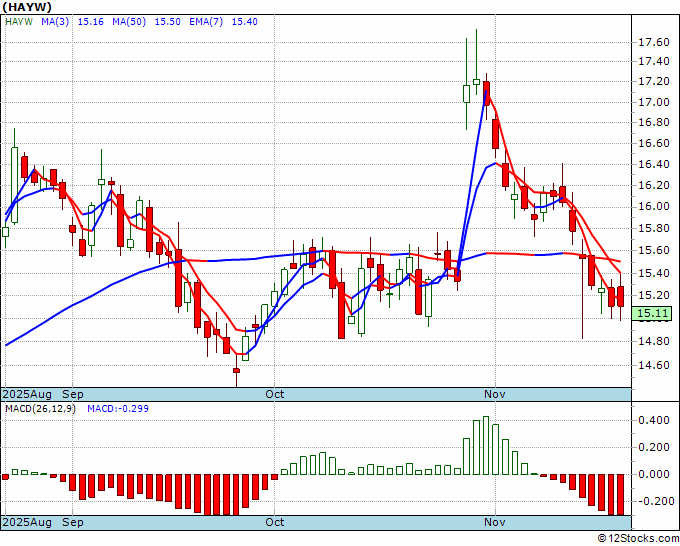680x546 pixels.
Task: Click the 15.80 price axis label
Action: [654, 228]
